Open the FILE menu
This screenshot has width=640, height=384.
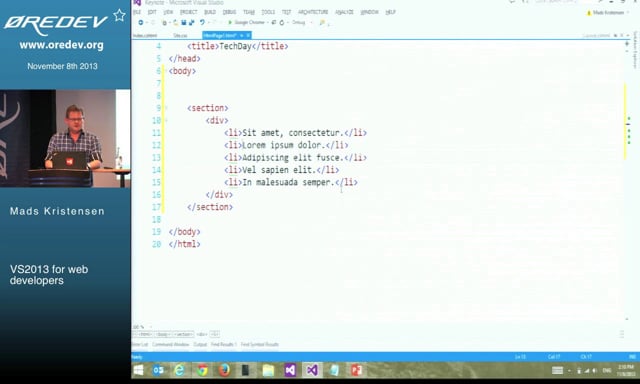136,12
